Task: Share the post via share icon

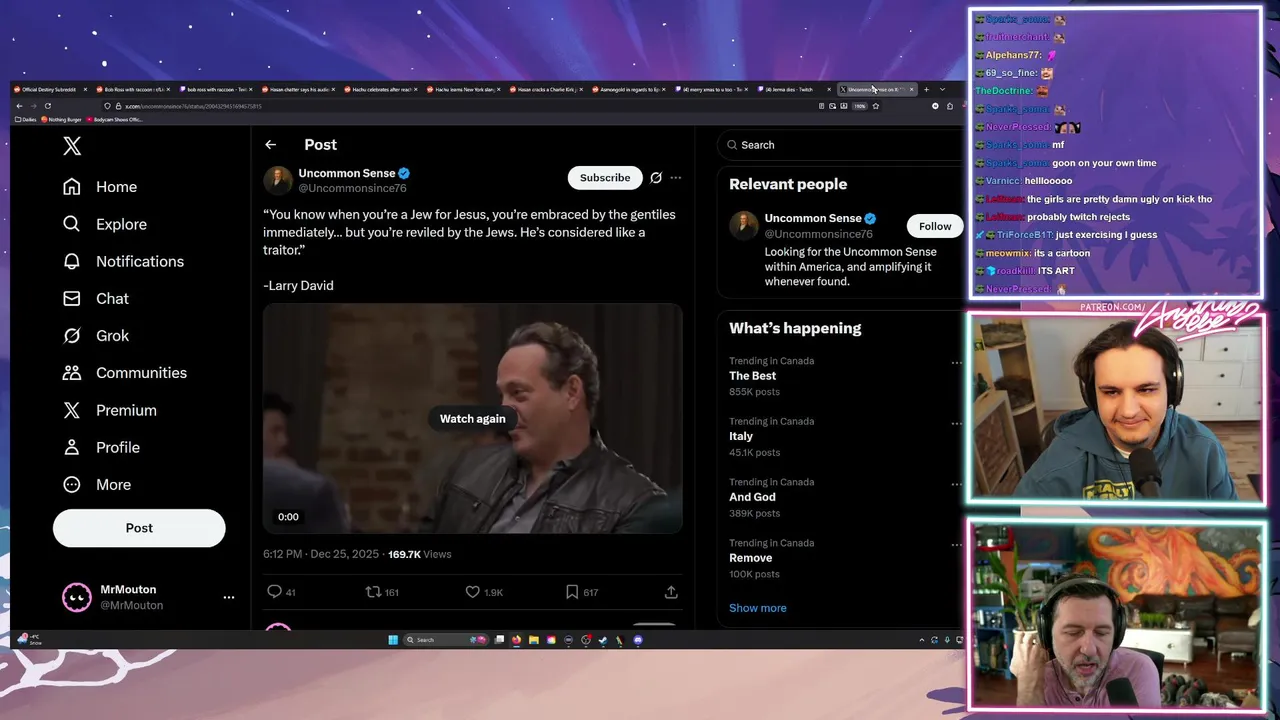Action: point(671,592)
